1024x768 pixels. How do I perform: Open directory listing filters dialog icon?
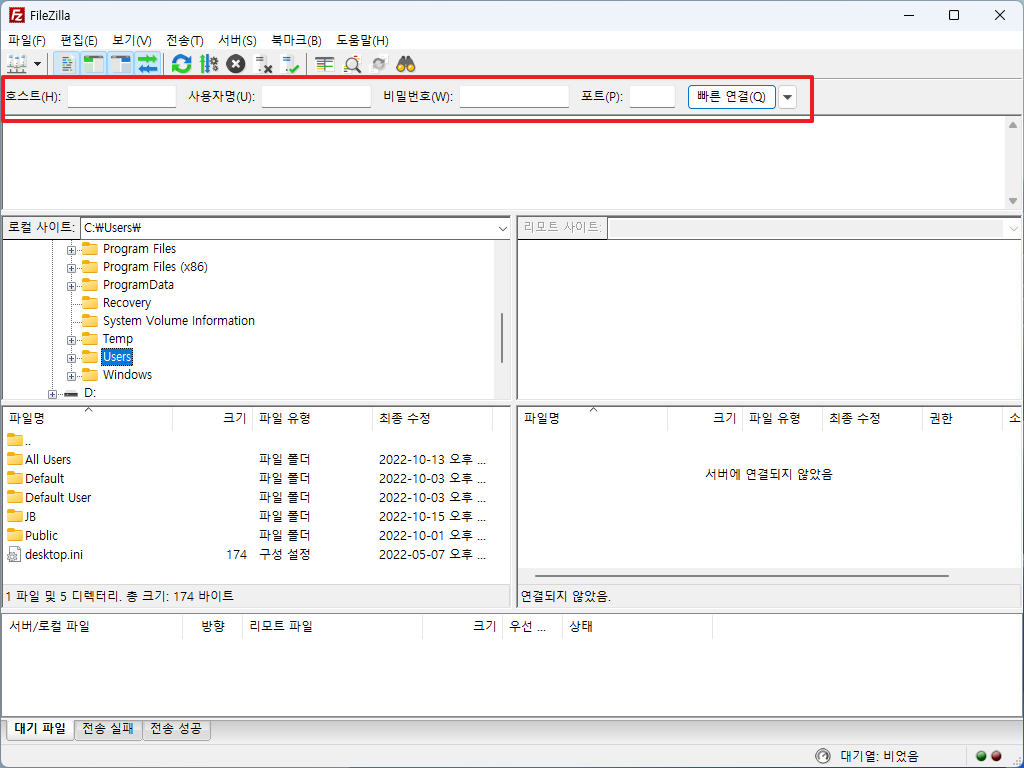pyautogui.click(x=325, y=64)
